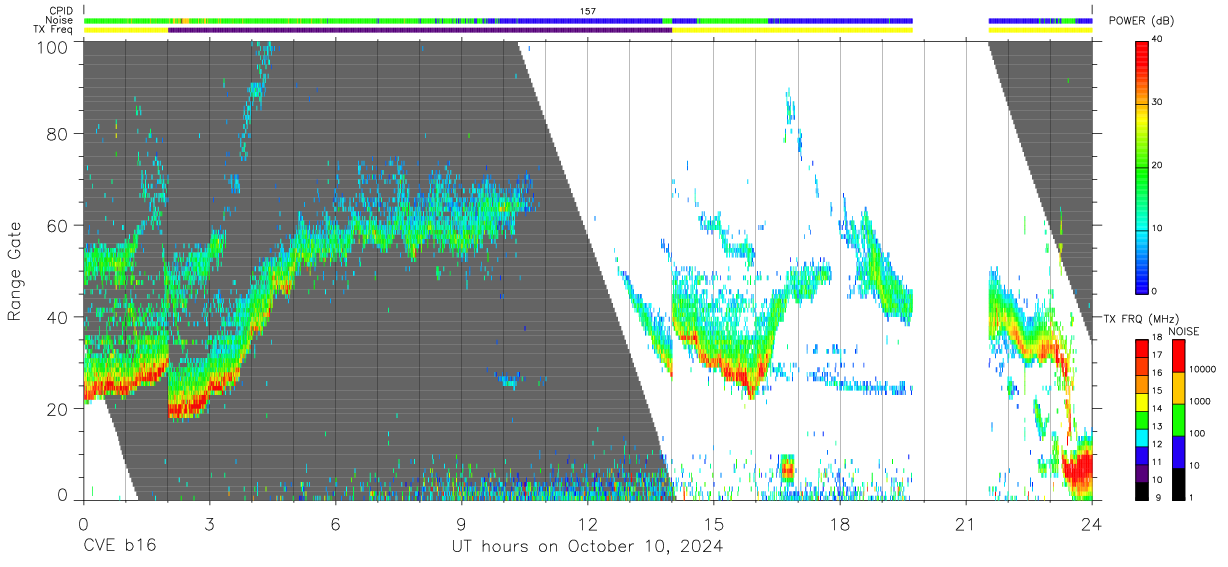Click the "21" UT hour tick label
1228x567 pixels.
[966, 523]
